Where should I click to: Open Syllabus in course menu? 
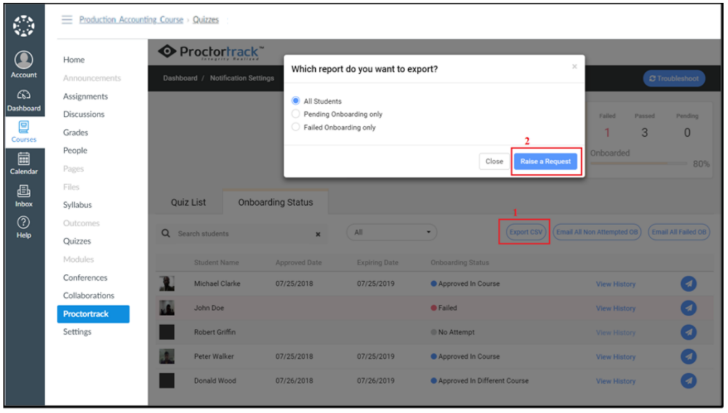point(78,205)
